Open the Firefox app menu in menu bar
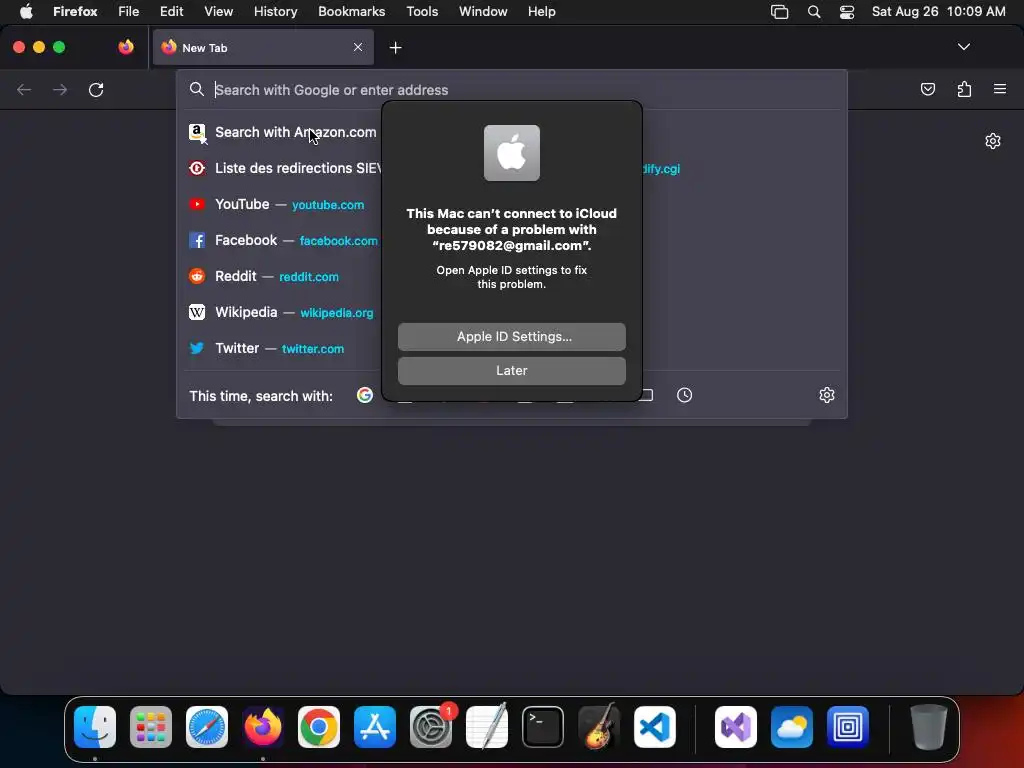The height and width of the screenshot is (768, 1024). pyautogui.click(x=75, y=12)
